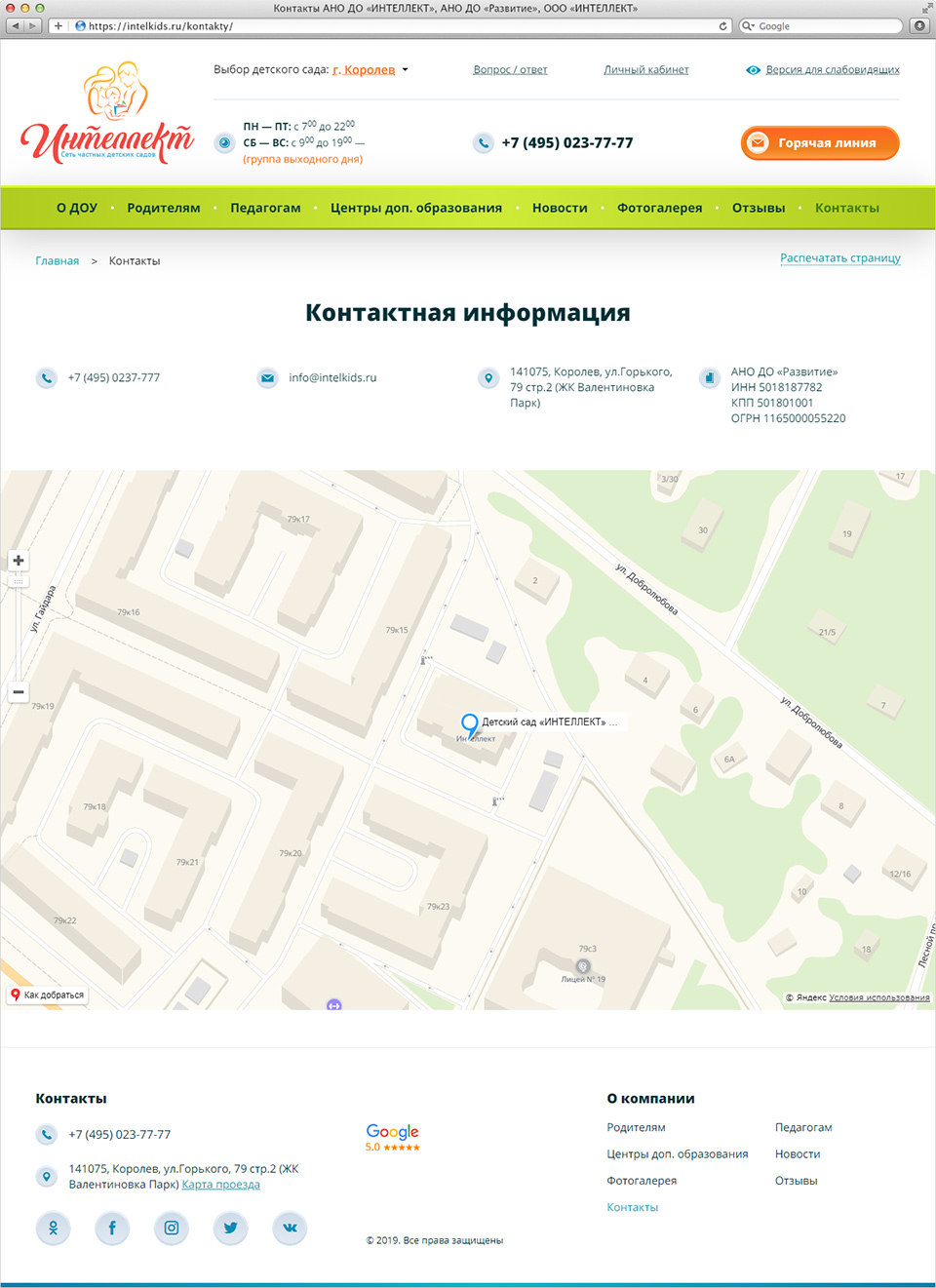Image resolution: width=936 pixels, height=1288 pixels.
Task: Click the clock icon beside working hours
Action: pyautogui.click(x=225, y=143)
